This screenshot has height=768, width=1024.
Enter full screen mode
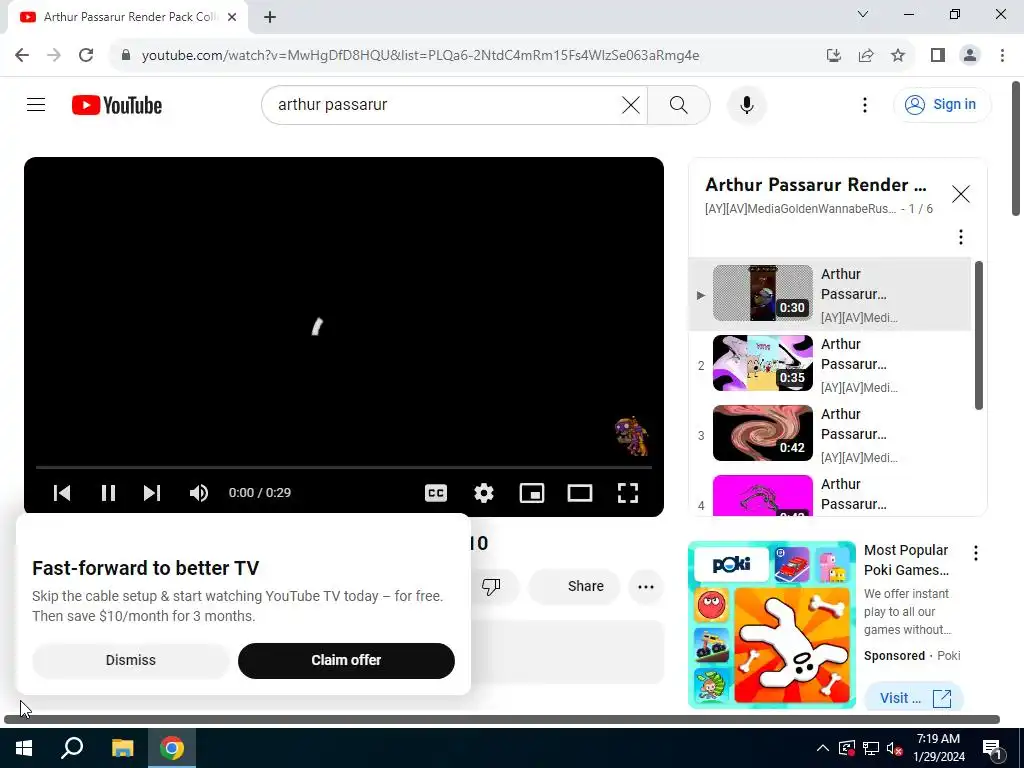pyautogui.click(x=628, y=492)
